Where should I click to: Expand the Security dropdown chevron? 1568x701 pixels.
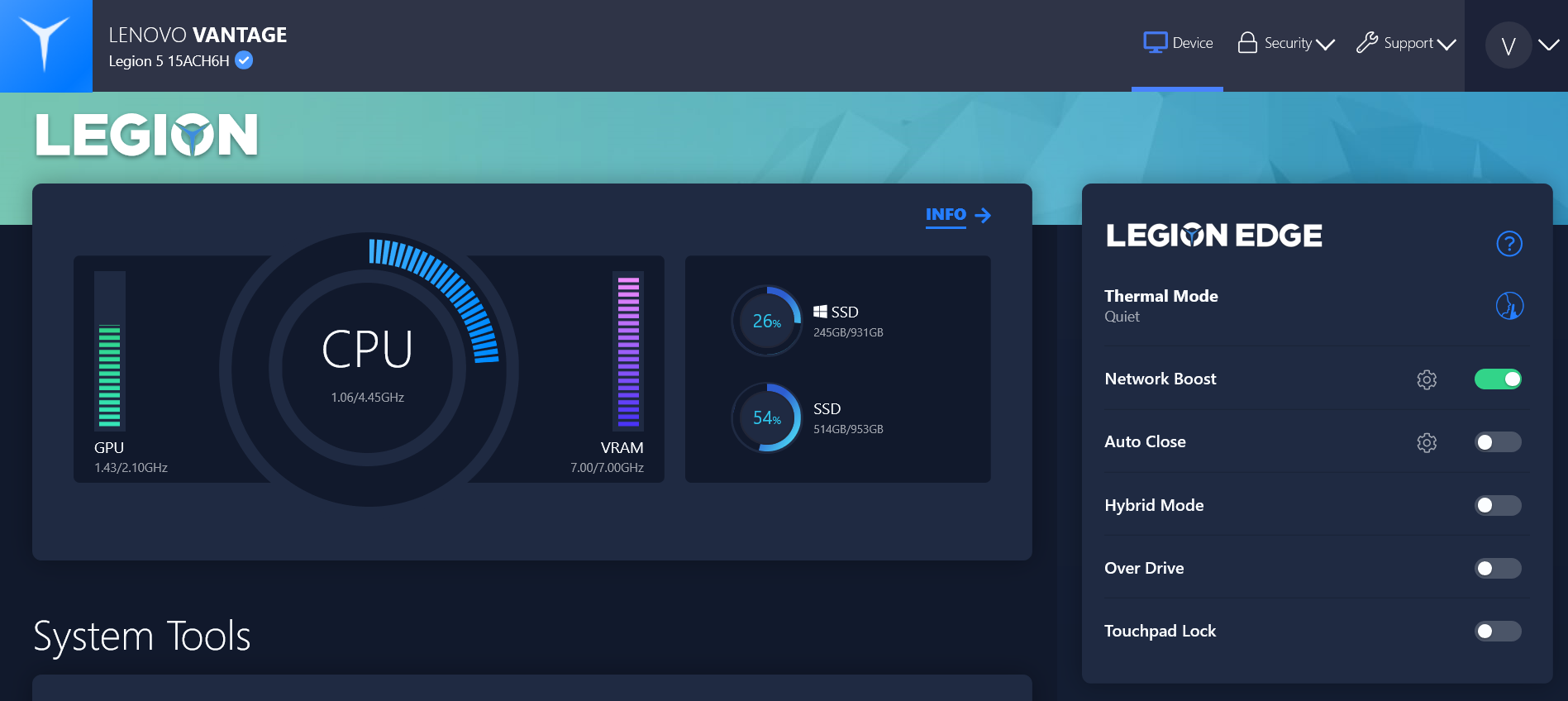click(1325, 45)
